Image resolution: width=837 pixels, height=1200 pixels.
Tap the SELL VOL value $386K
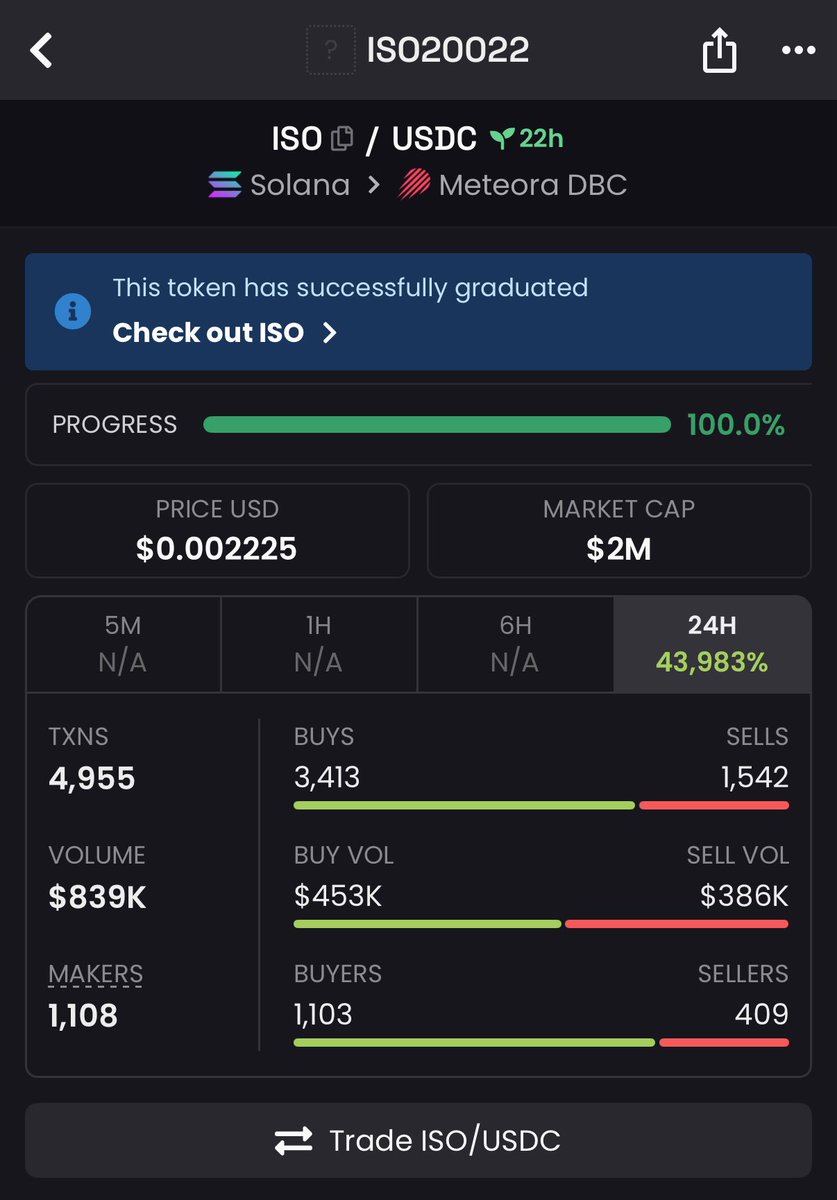(x=745, y=896)
